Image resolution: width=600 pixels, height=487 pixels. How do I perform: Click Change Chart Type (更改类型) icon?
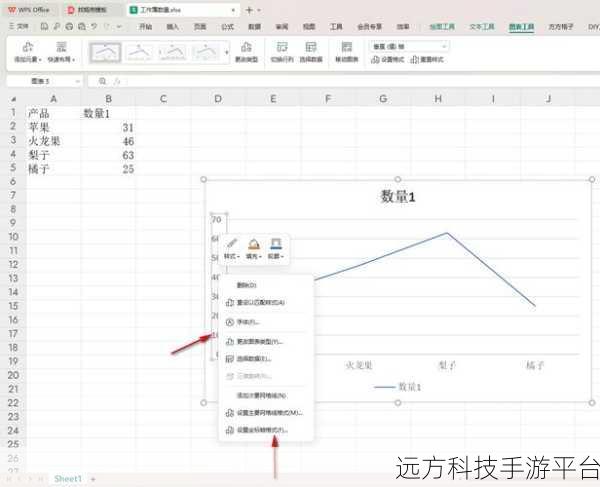(246, 52)
